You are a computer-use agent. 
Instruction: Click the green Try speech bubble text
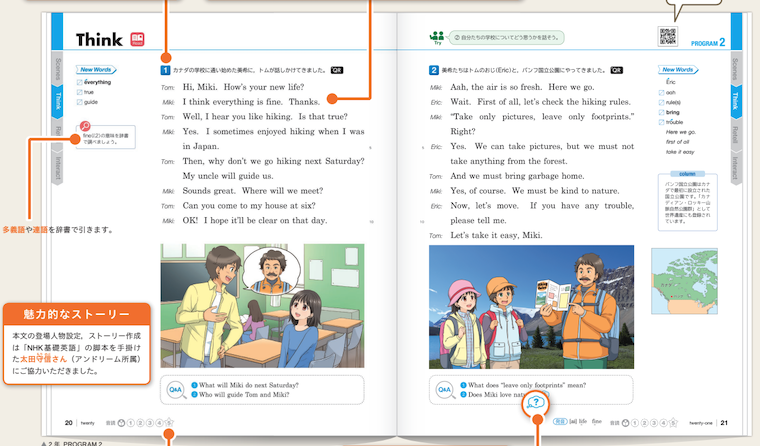(506, 37)
